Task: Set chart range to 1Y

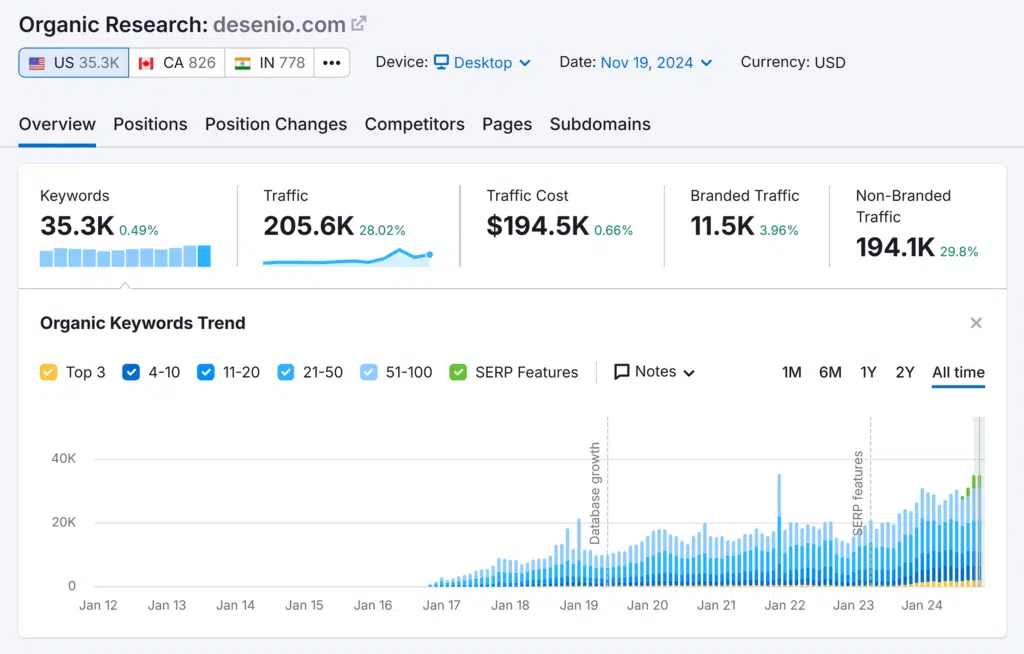Action: 868,372
